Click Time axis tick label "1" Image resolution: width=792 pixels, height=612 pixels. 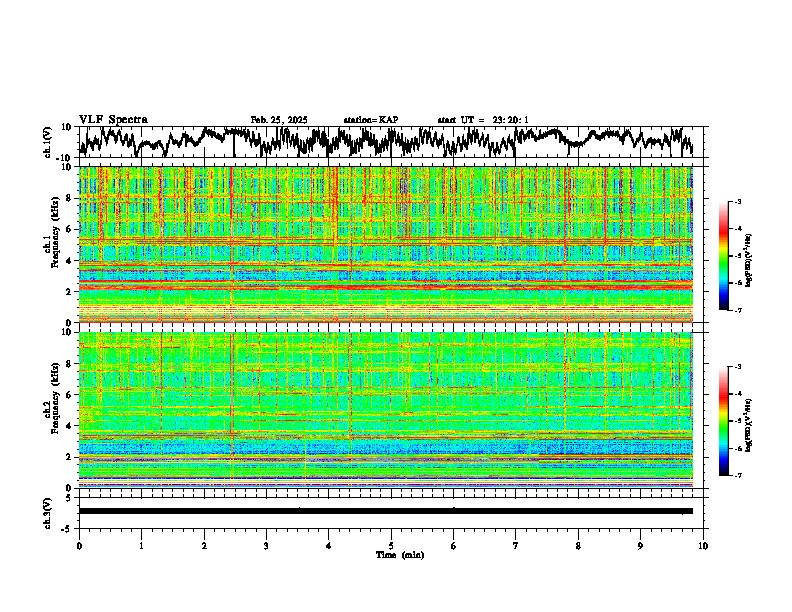pyautogui.click(x=141, y=546)
